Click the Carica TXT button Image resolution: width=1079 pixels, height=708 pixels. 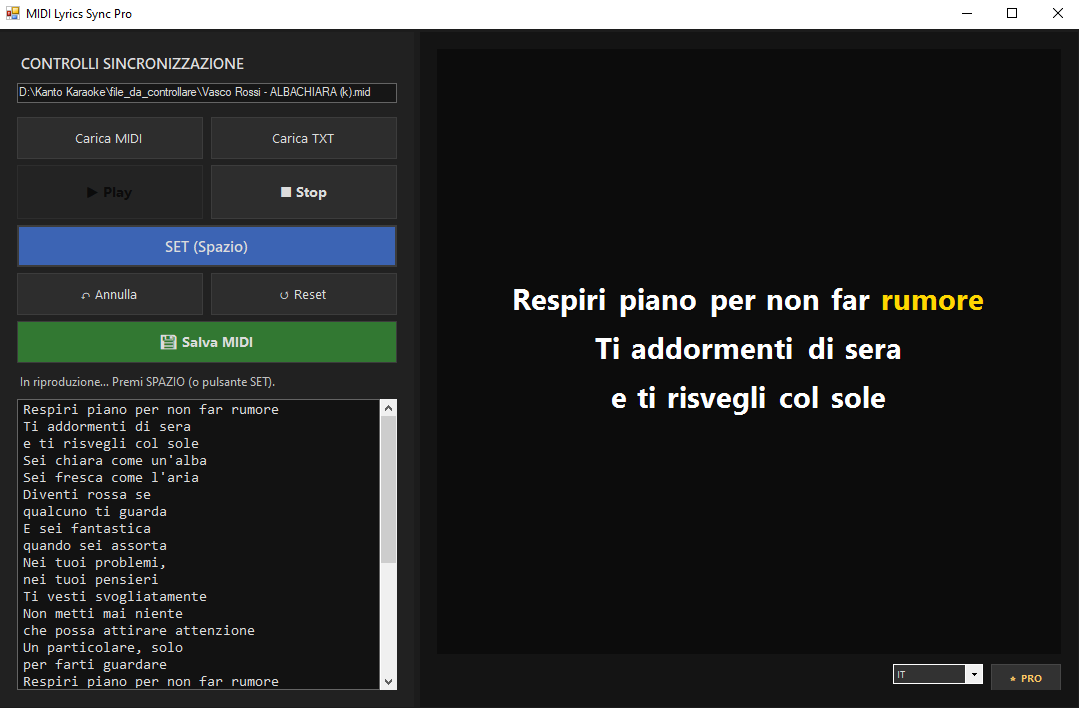pos(303,138)
